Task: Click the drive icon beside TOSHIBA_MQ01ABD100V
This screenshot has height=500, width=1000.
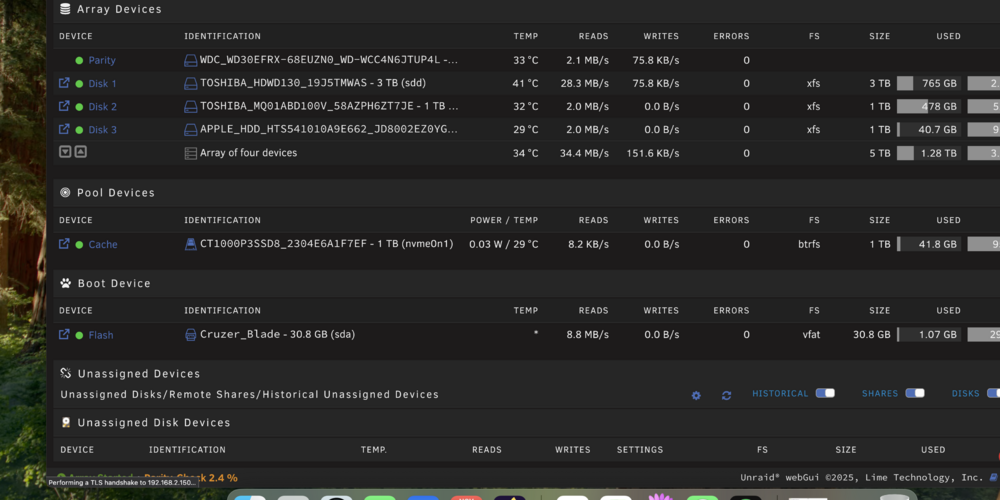Action: [x=191, y=107]
